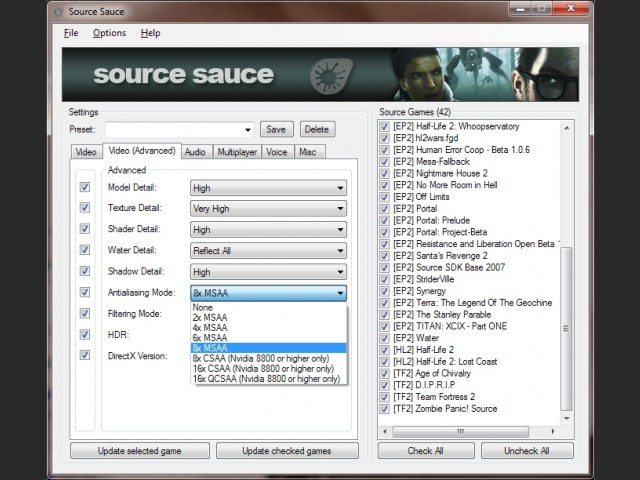This screenshot has height=480, width=640.
Task: Toggle the Shader Detail checkbox
Action: point(85,229)
